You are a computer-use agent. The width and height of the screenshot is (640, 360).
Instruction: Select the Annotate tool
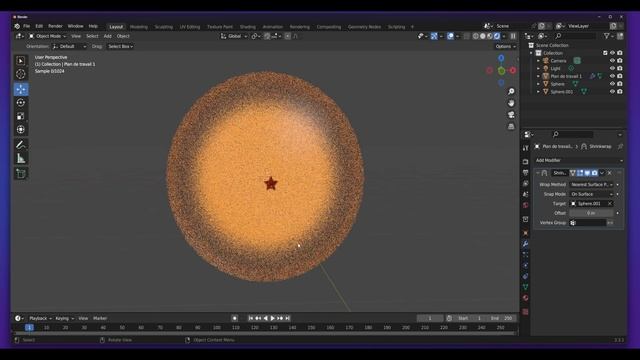[21, 144]
